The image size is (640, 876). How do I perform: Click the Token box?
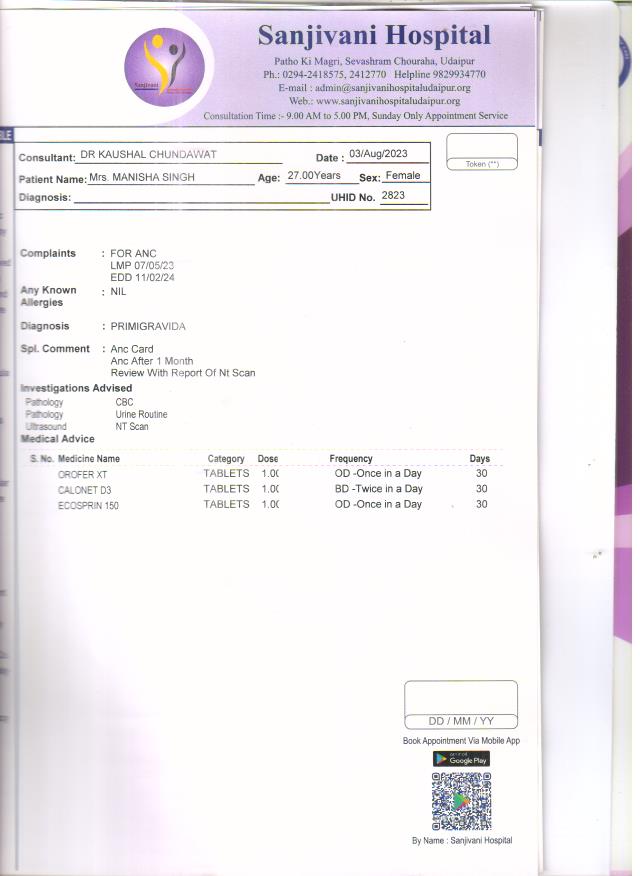(481, 151)
